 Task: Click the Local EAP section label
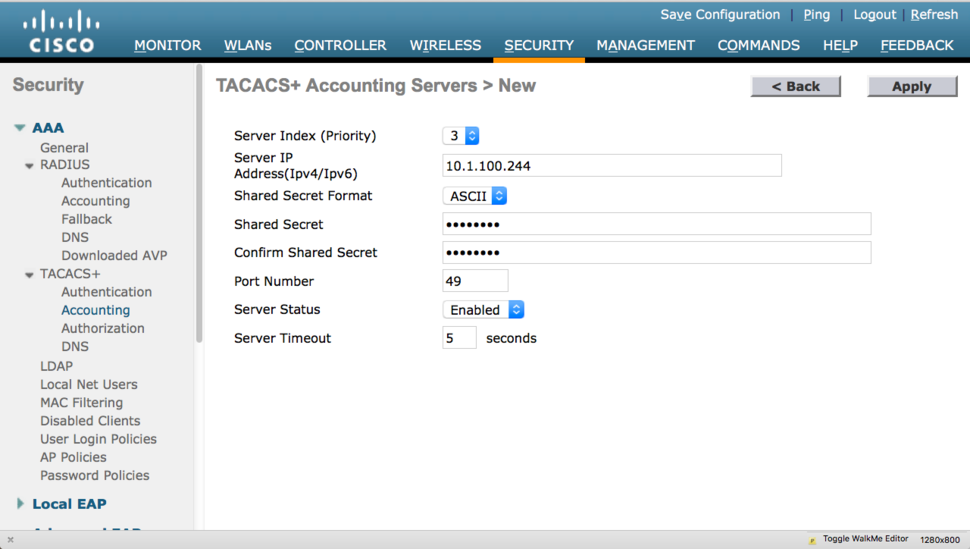point(69,504)
